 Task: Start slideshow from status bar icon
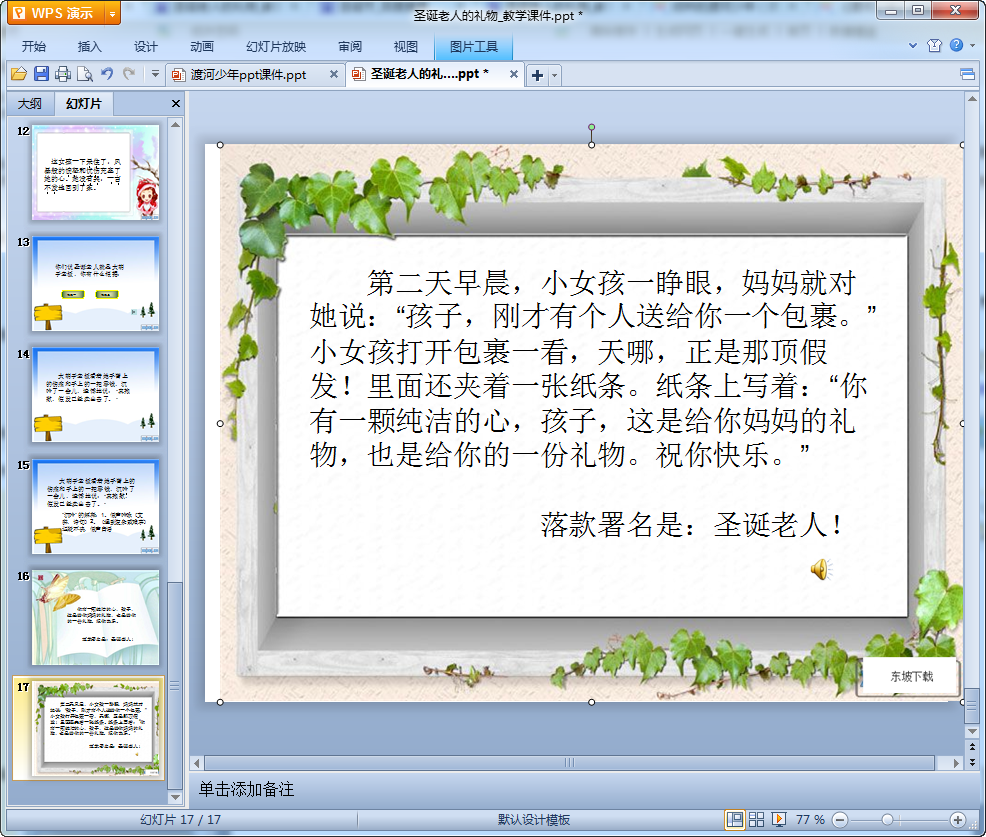pos(778,819)
